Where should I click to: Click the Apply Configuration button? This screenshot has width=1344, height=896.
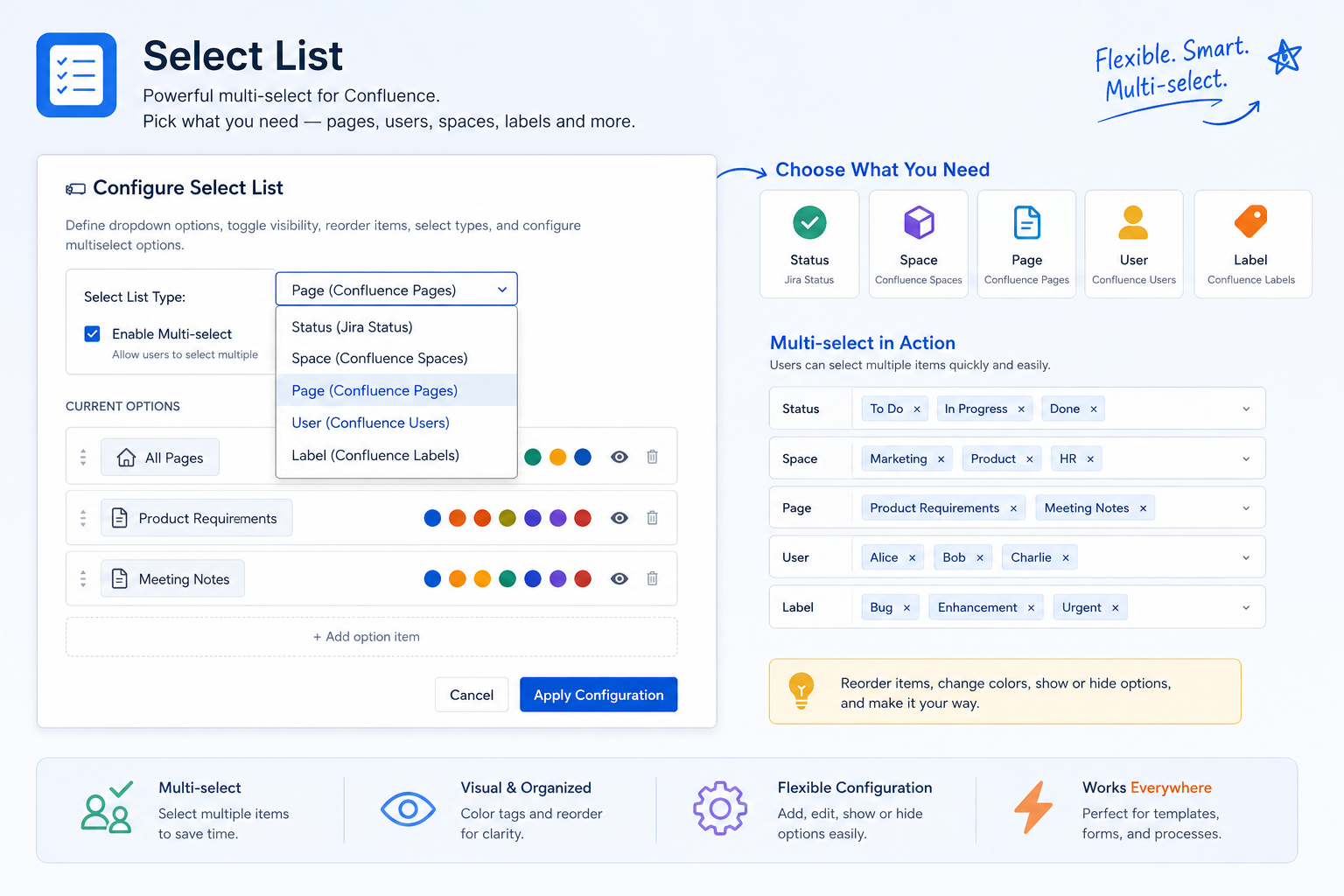pyautogui.click(x=598, y=695)
